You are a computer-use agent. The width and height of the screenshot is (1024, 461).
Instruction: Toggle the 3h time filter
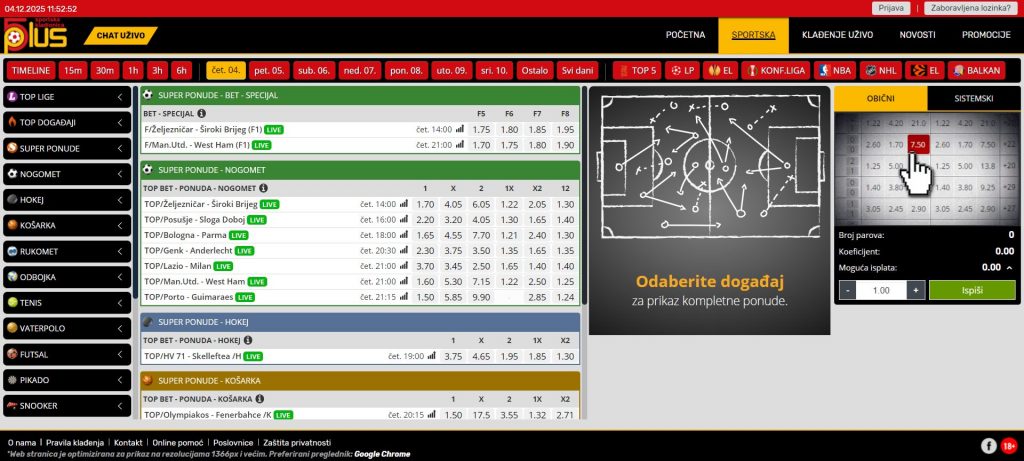(156, 71)
